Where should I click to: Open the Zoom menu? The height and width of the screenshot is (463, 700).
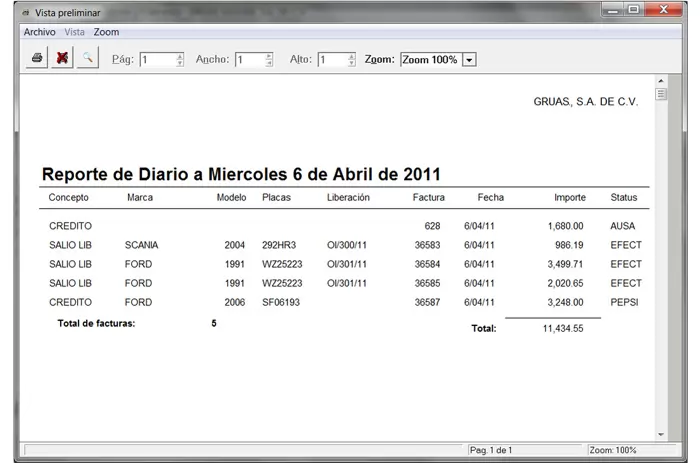tap(106, 32)
